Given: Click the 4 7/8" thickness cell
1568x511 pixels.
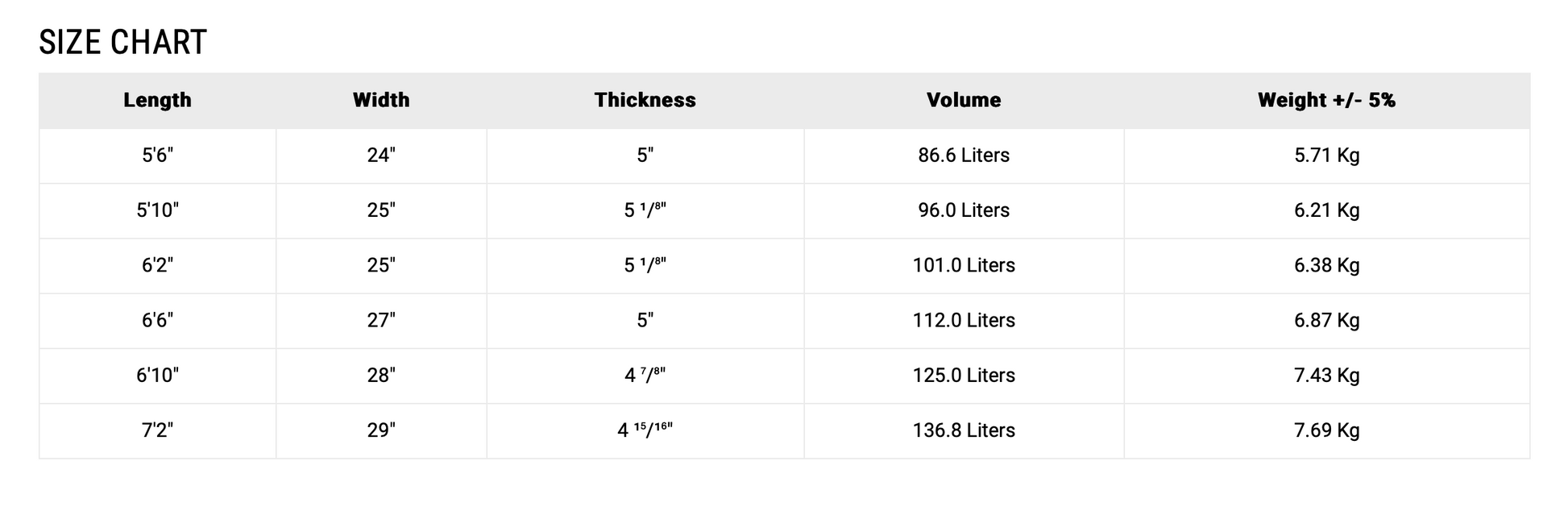Looking at the screenshot, I should [645, 376].
